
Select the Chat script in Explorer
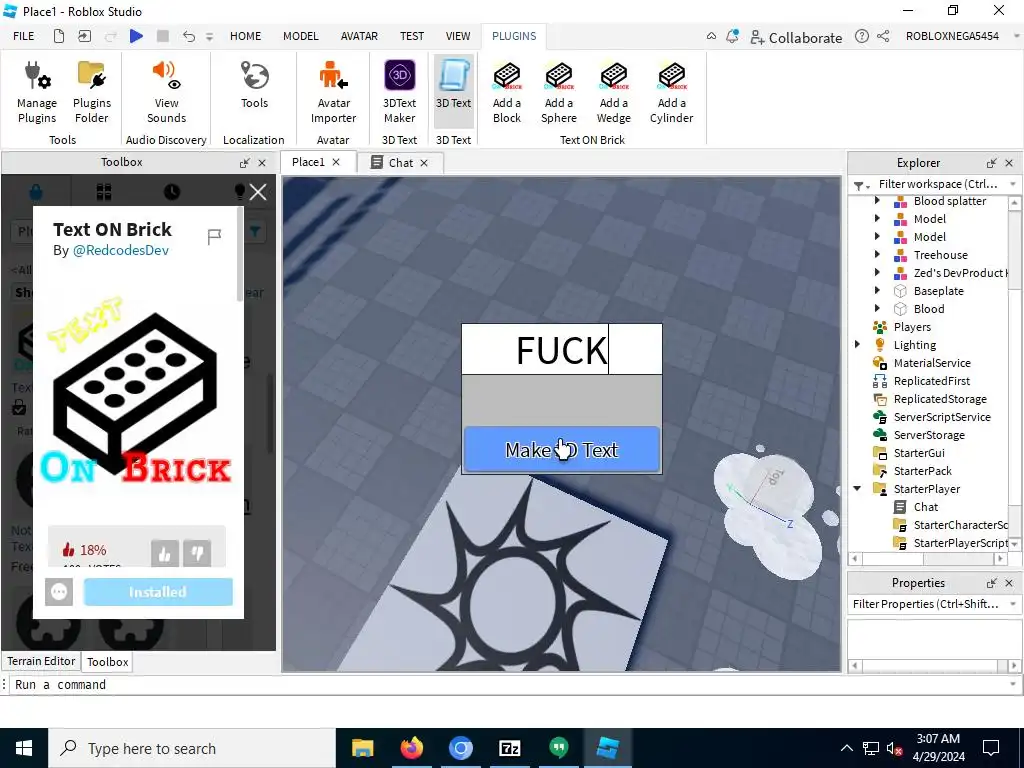click(x=925, y=507)
